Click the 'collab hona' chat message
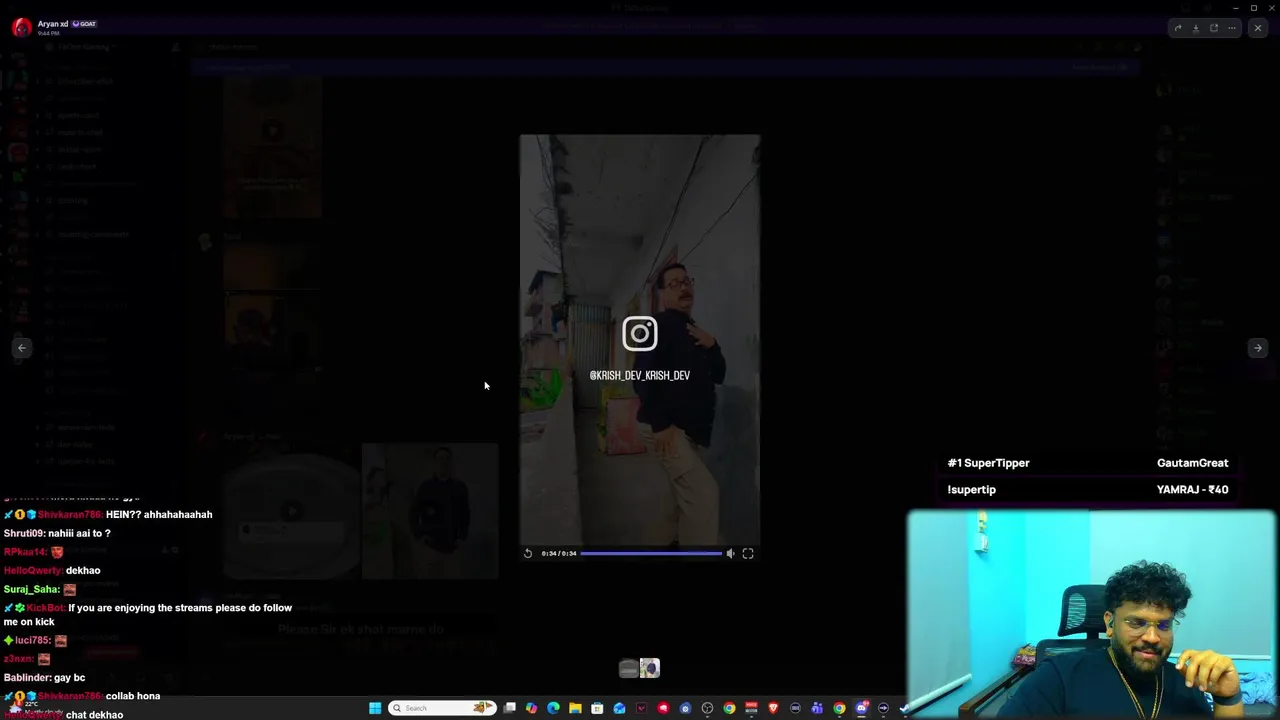1280x720 pixels. pos(133,696)
